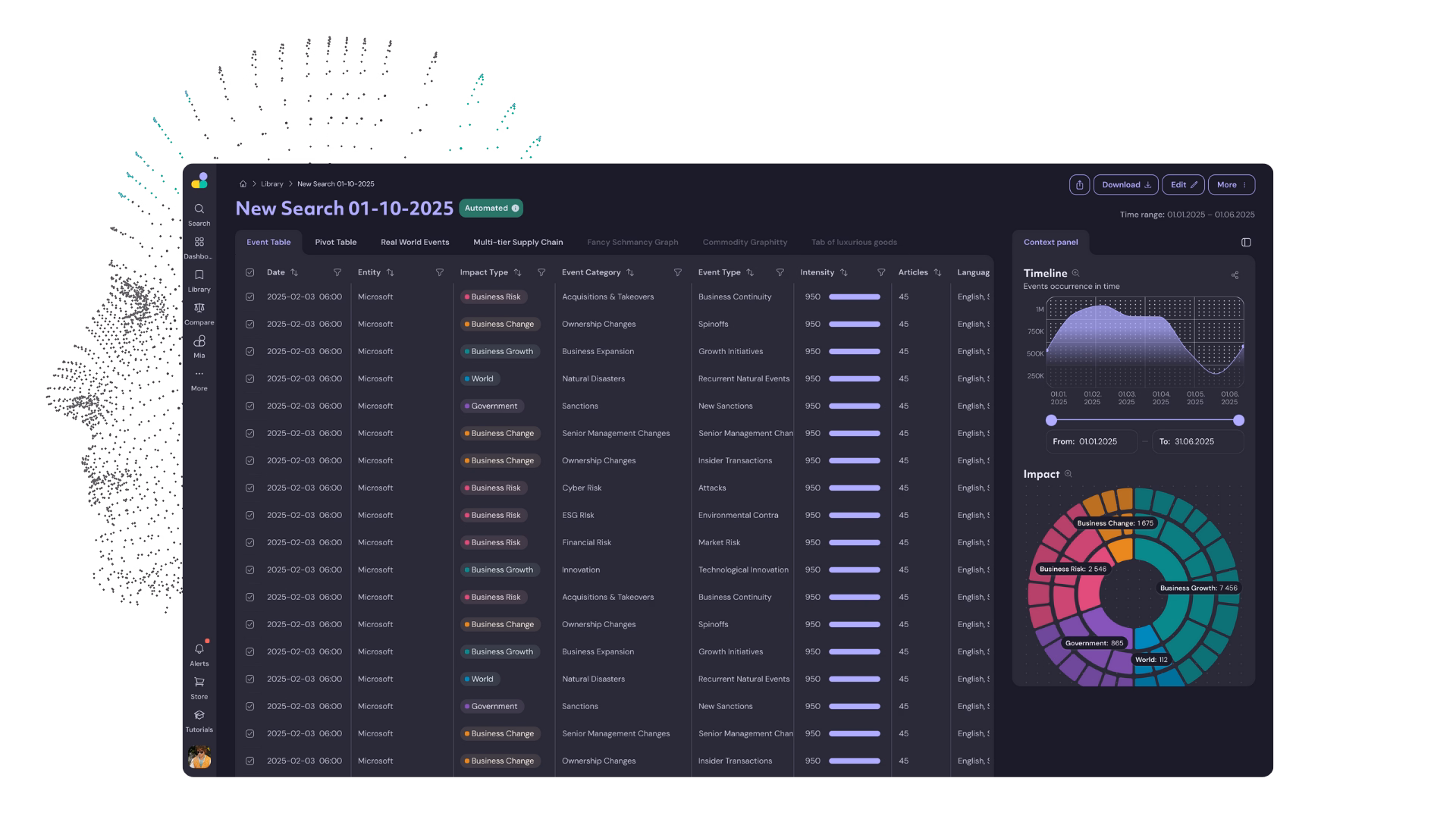Click the timeline range slider's right handle
Screen dimensions: 1456x819
tap(1238, 420)
